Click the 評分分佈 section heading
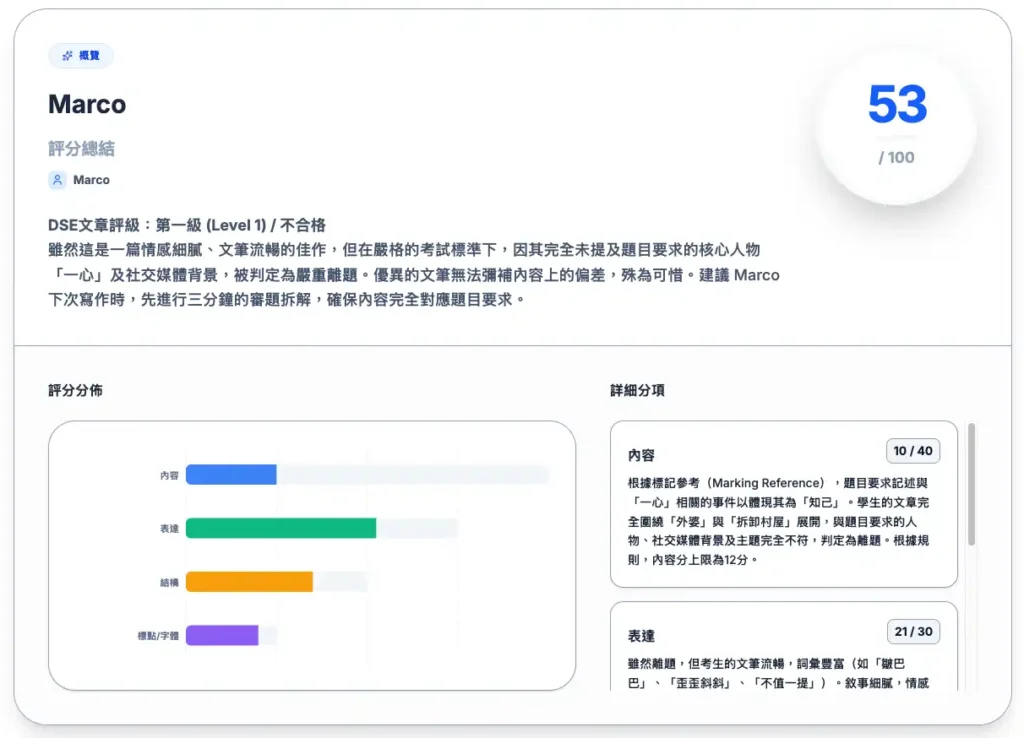 click(x=75, y=390)
